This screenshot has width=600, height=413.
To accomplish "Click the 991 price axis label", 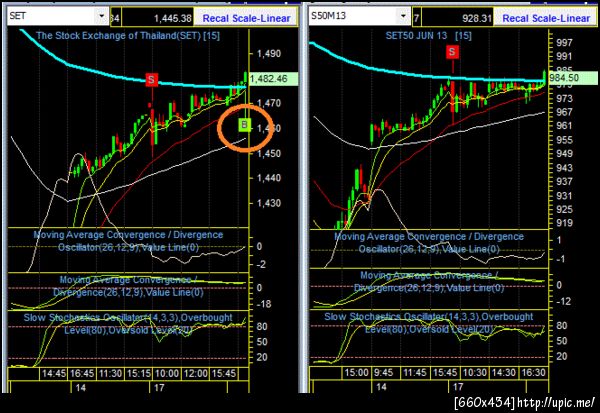I will click(565, 56).
